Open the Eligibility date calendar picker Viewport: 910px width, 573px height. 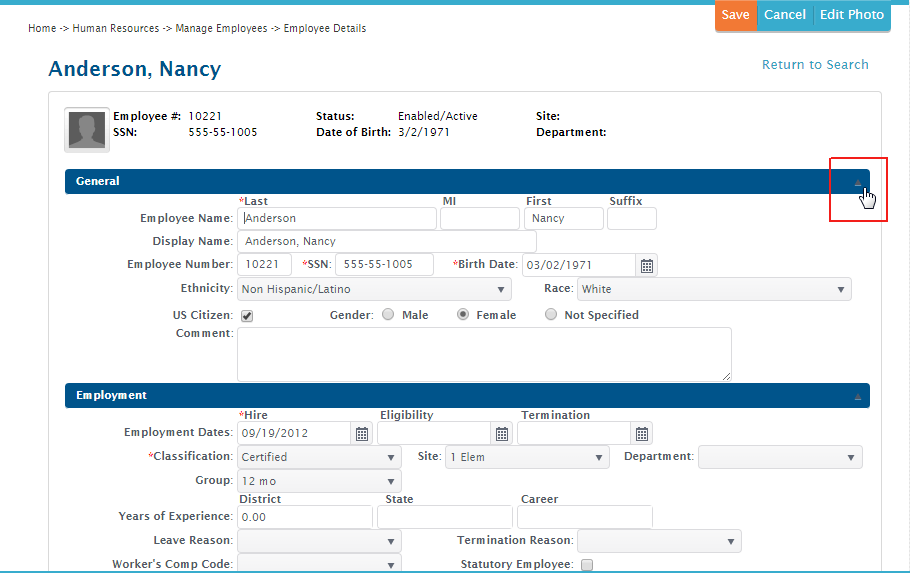coord(502,433)
